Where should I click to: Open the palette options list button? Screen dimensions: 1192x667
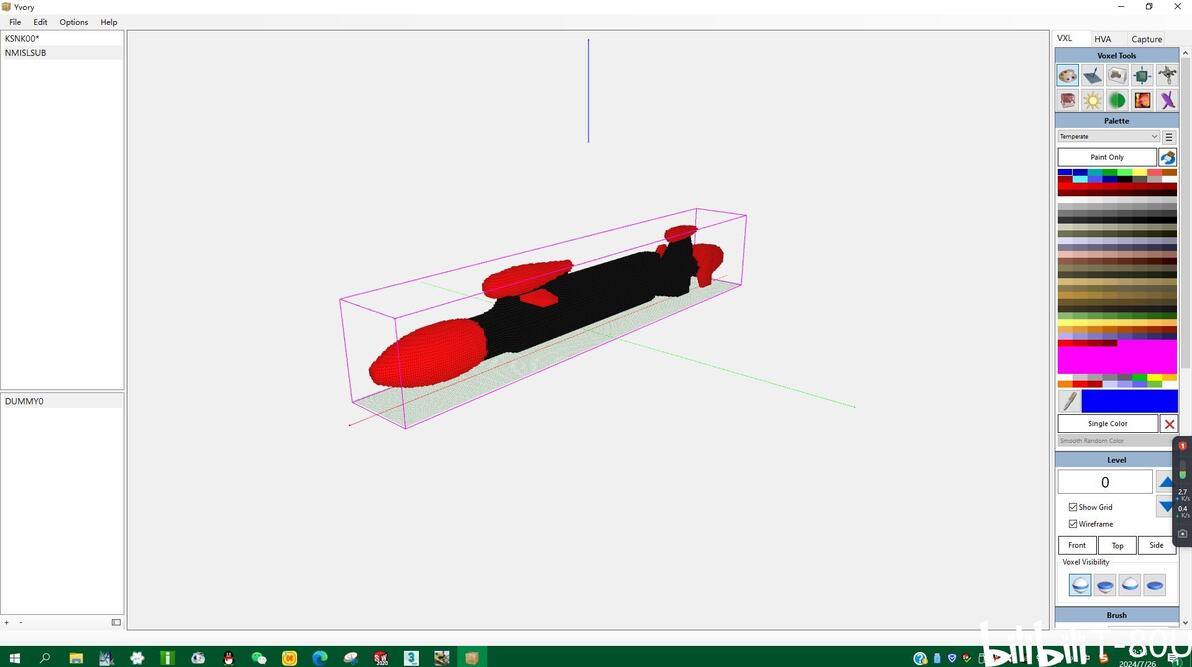pyautogui.click(x=1169, y=137)
